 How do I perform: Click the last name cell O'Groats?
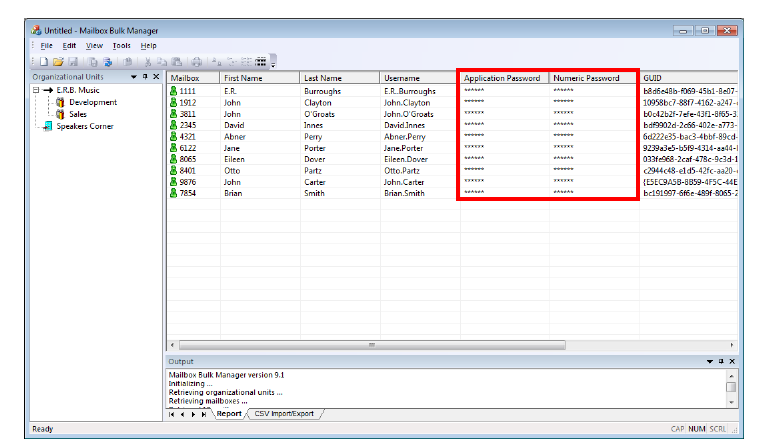[319, 114]
